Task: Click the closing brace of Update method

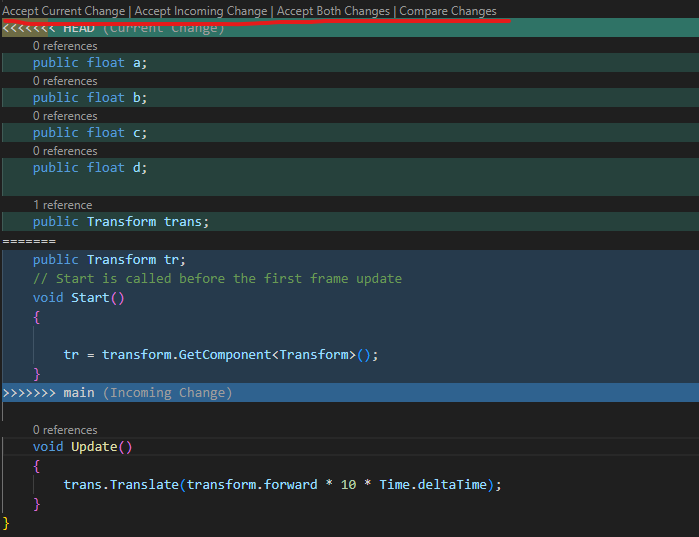Action: point(37,504)
